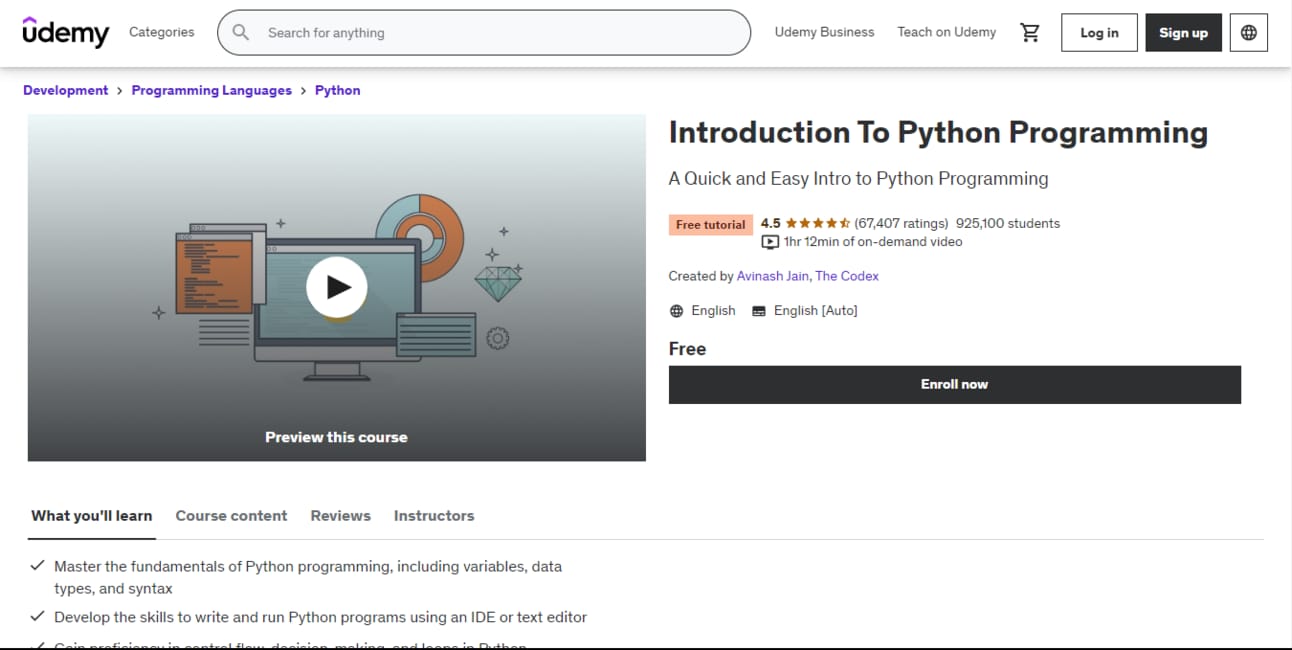The height and width of the screenshot is (650, 1292).
Task: Click the closed captions icon
Action: tap(759, 311)
